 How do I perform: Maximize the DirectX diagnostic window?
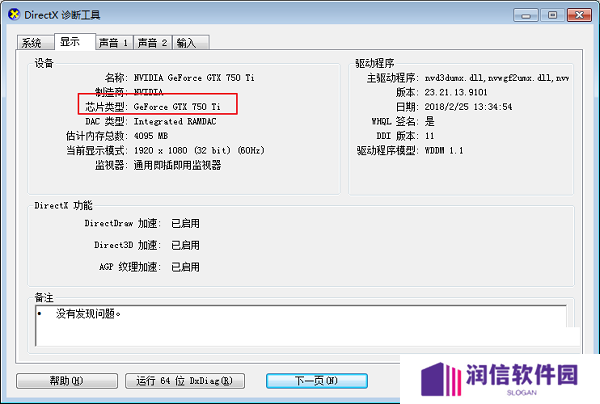(x=553, y=15)
